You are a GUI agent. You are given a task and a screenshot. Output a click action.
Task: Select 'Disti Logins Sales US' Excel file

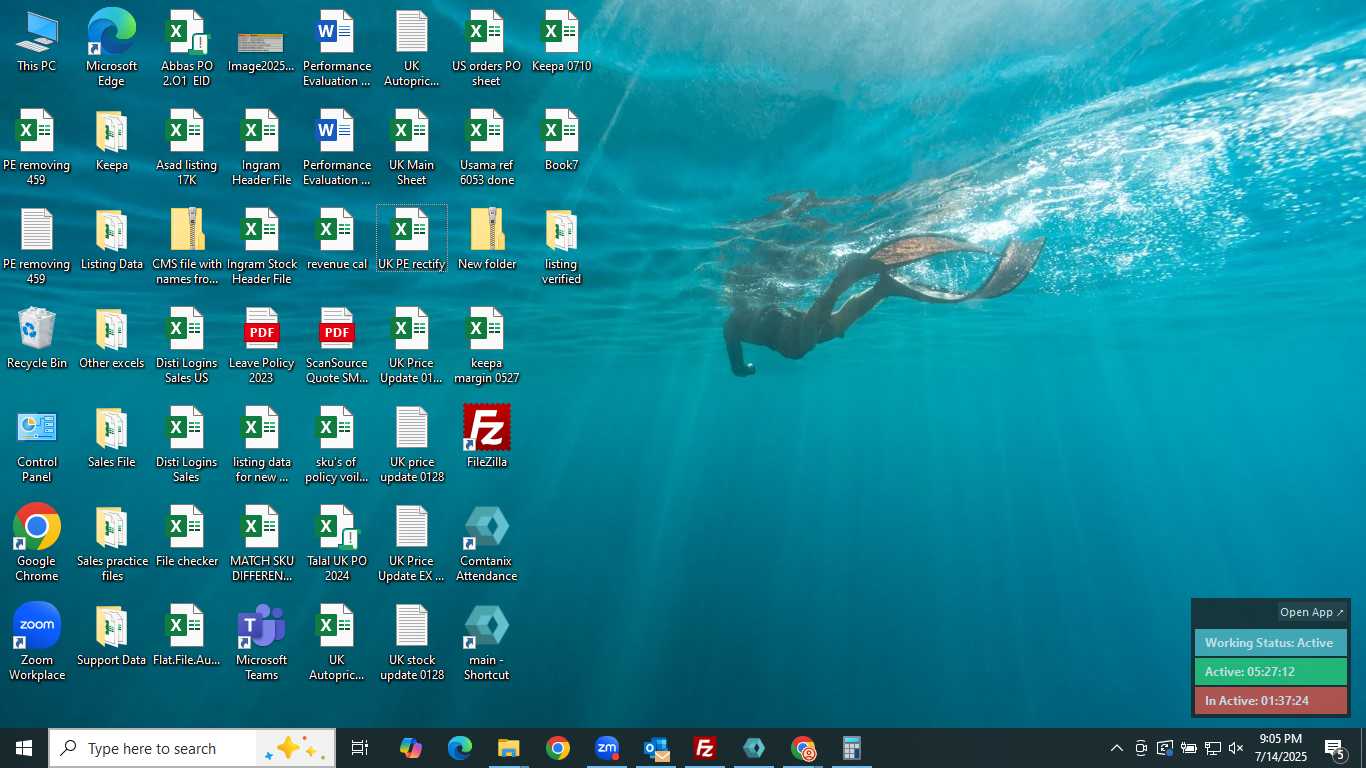click(187, 346)
